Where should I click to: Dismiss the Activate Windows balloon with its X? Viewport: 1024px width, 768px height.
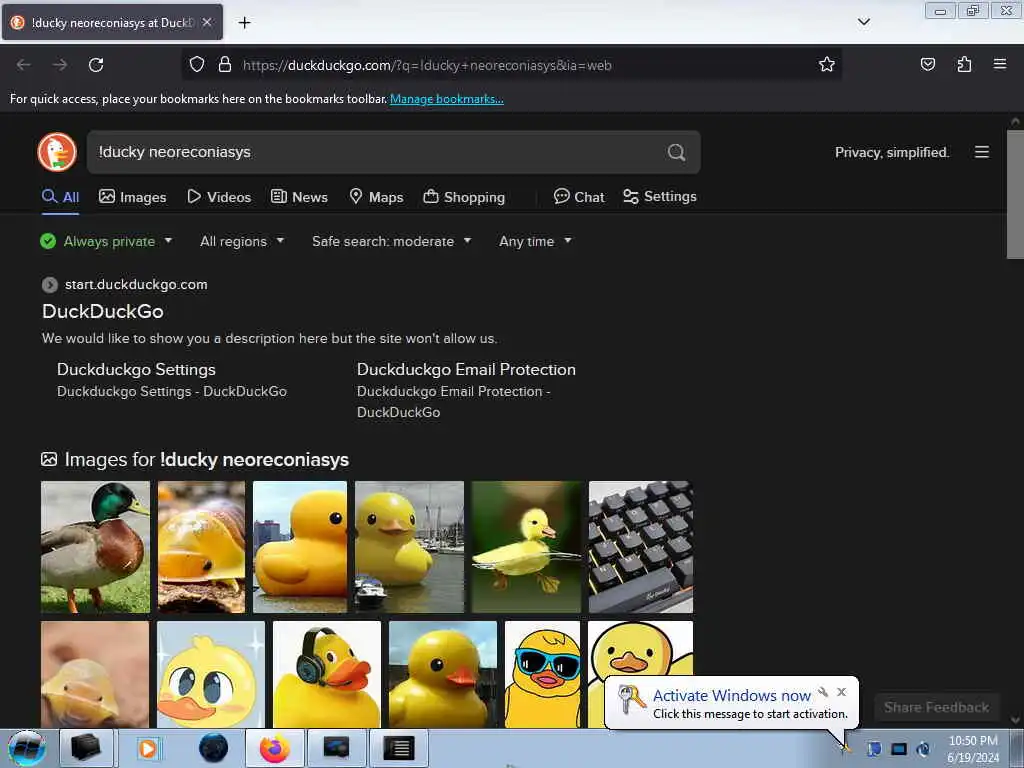[841, 692]
